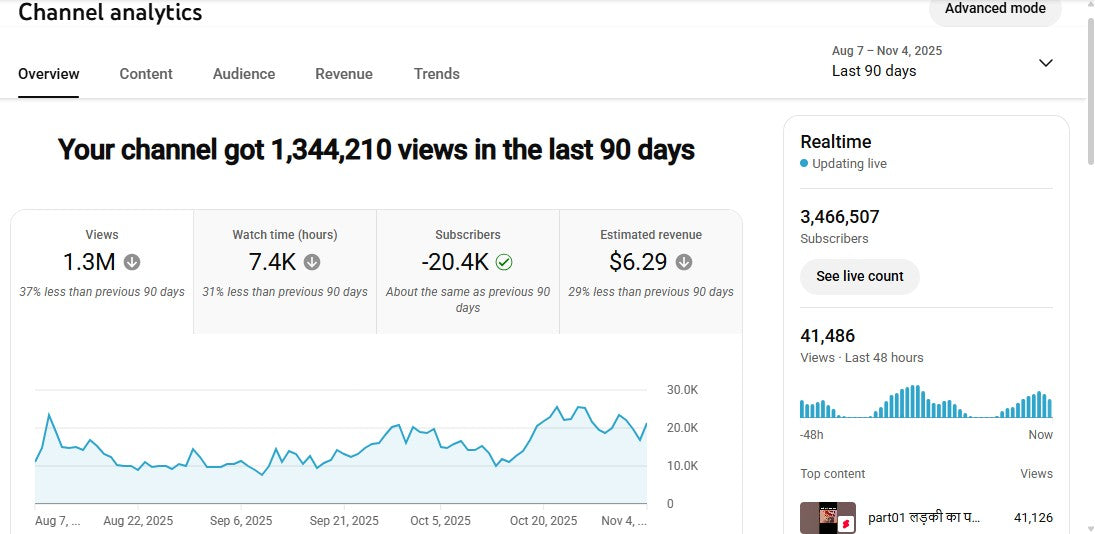Expand the Last 90 days date dropdown
This screenshot has width=1095, height=534.
(x=1045, y=63)
